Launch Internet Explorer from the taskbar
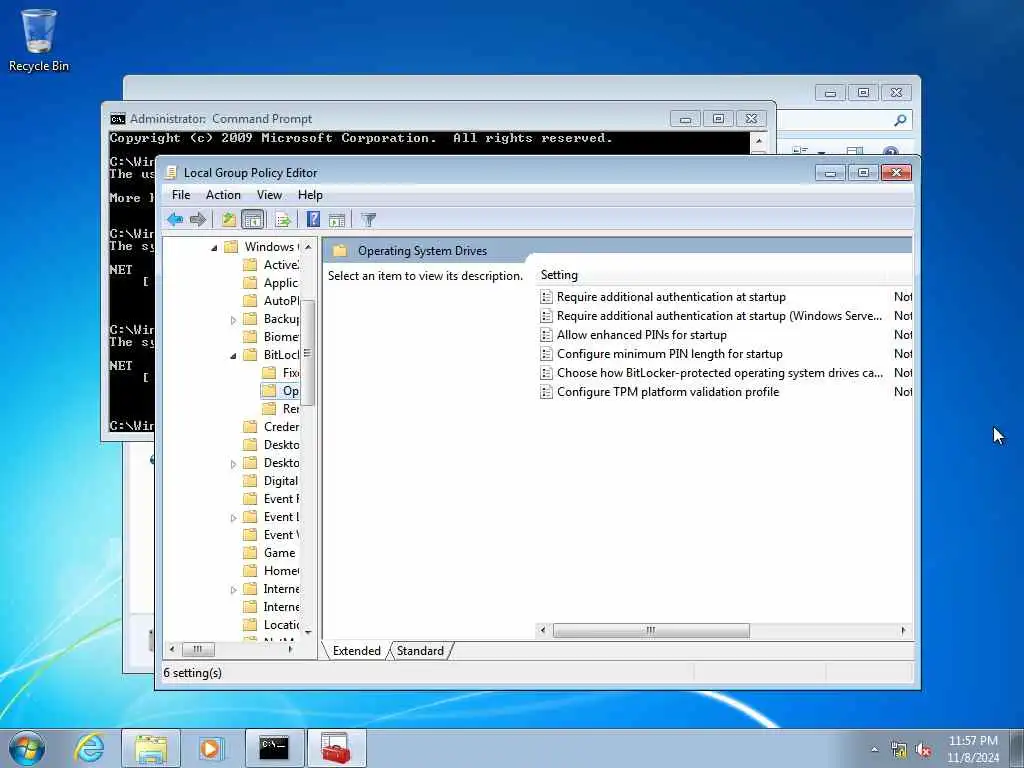 tap(89, 748)
